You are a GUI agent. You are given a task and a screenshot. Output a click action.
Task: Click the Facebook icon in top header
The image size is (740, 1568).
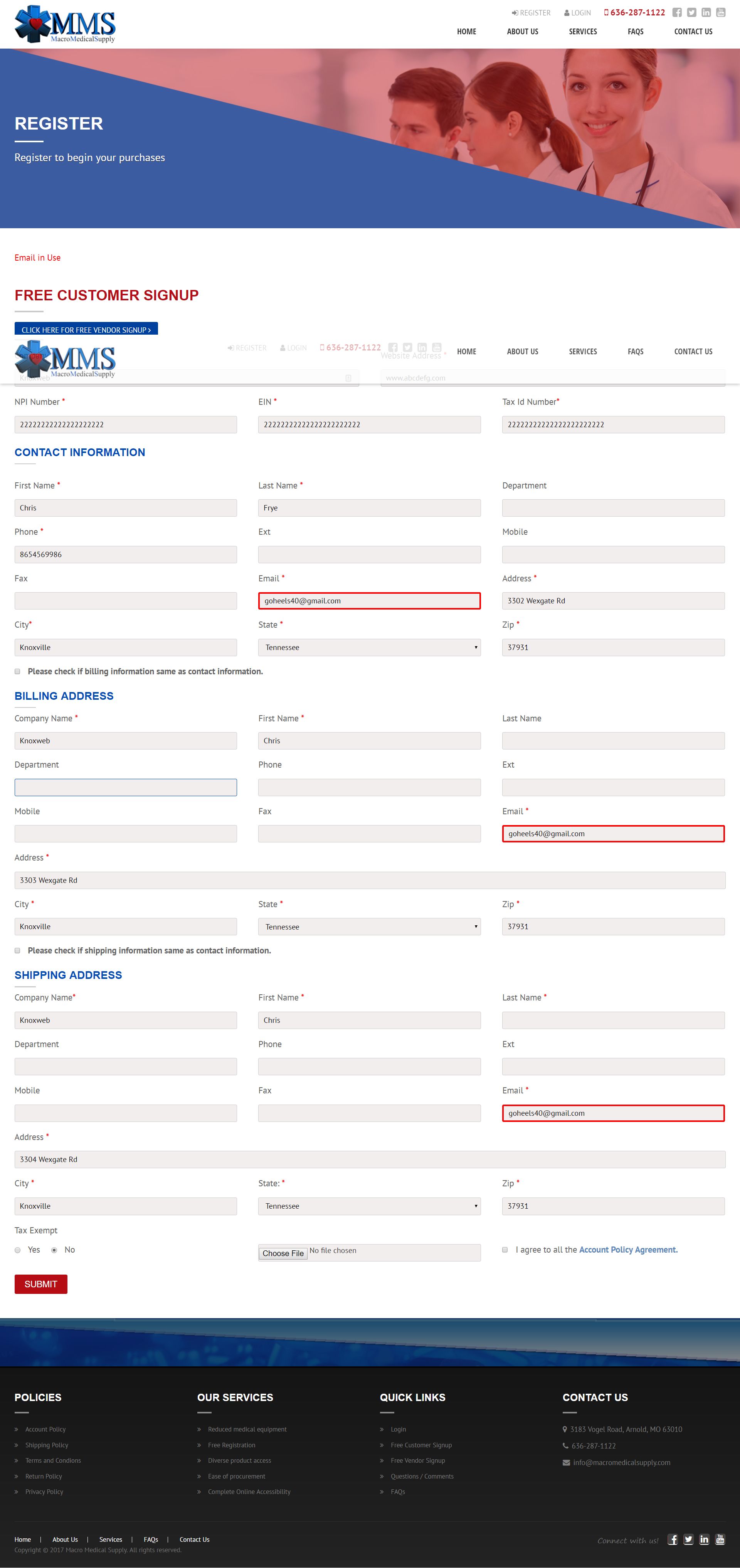coord(677,13)
